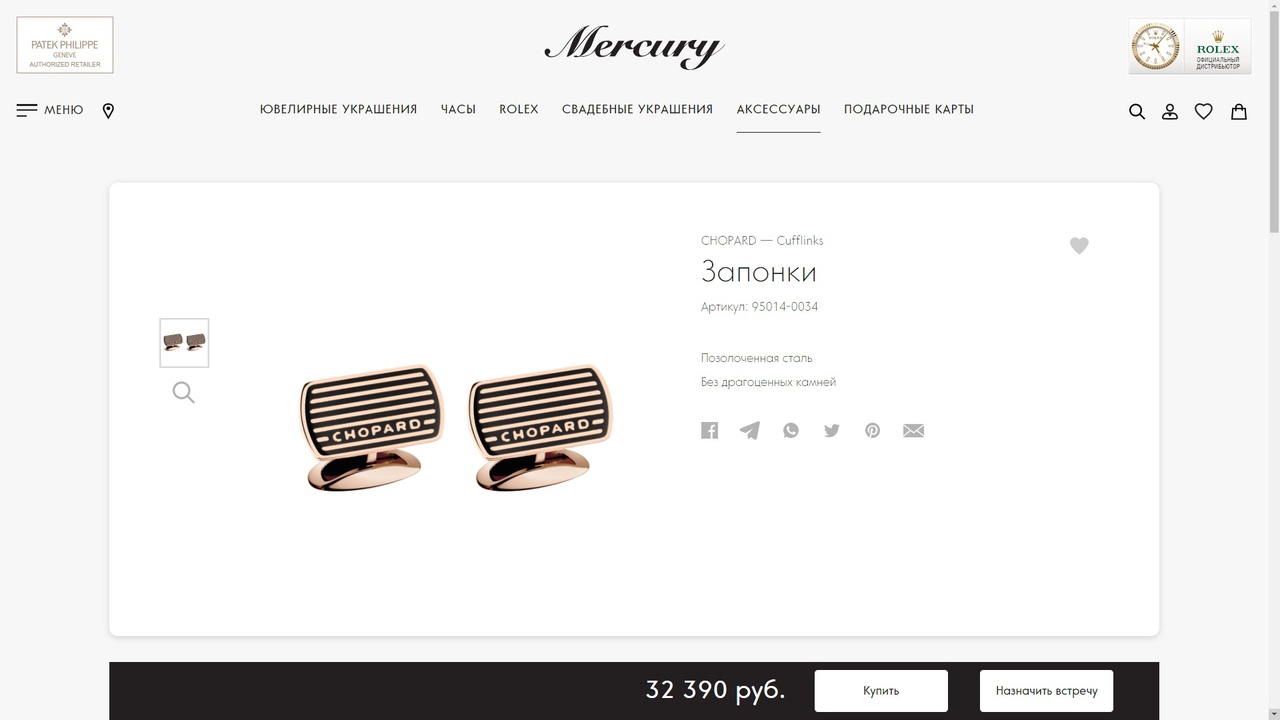1280x720 pixels.
Task: Add cufflinks to favorites with the product heart
Action: 1079,246
